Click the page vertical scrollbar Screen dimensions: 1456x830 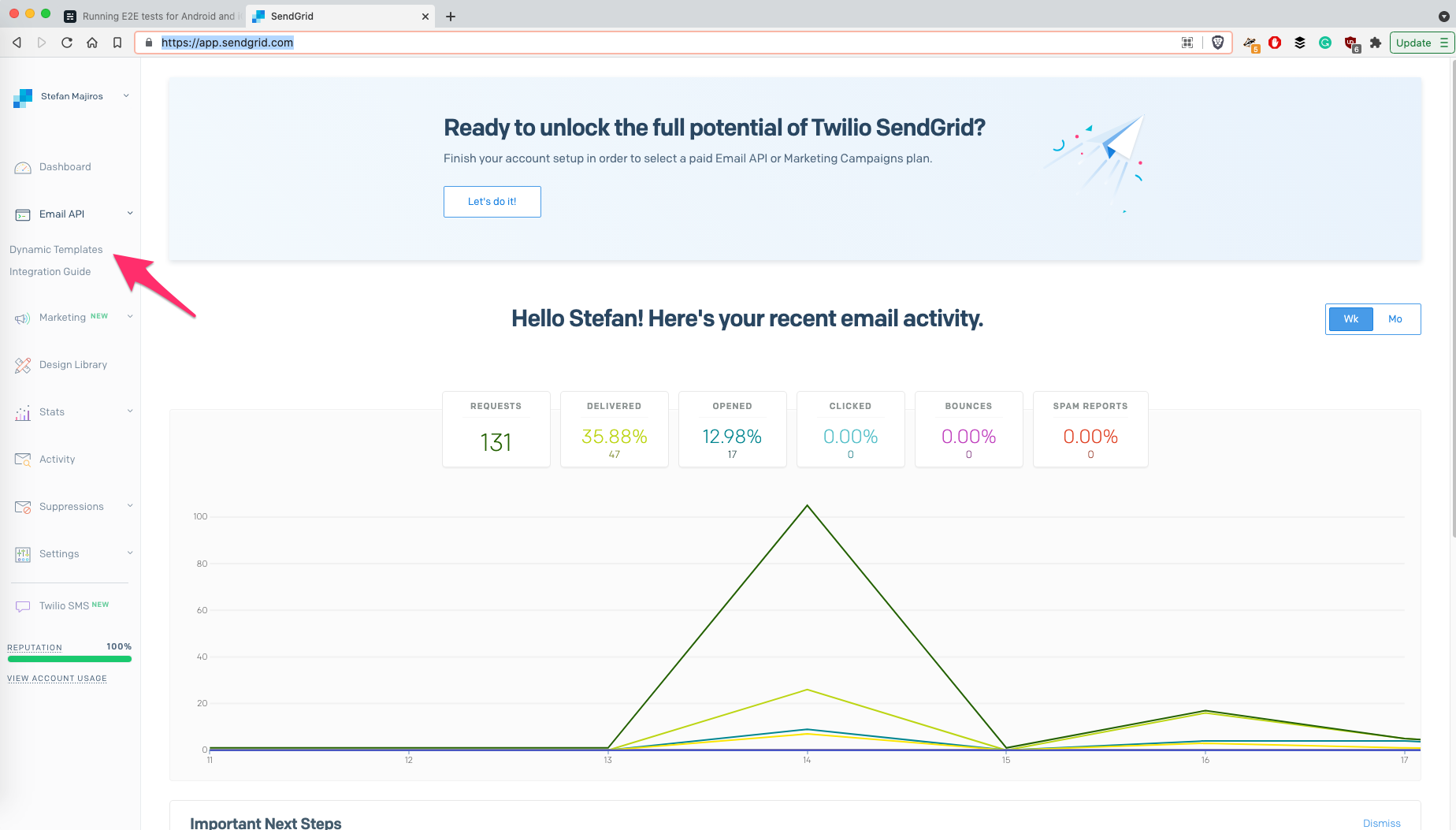click(x=1453, y=300)
